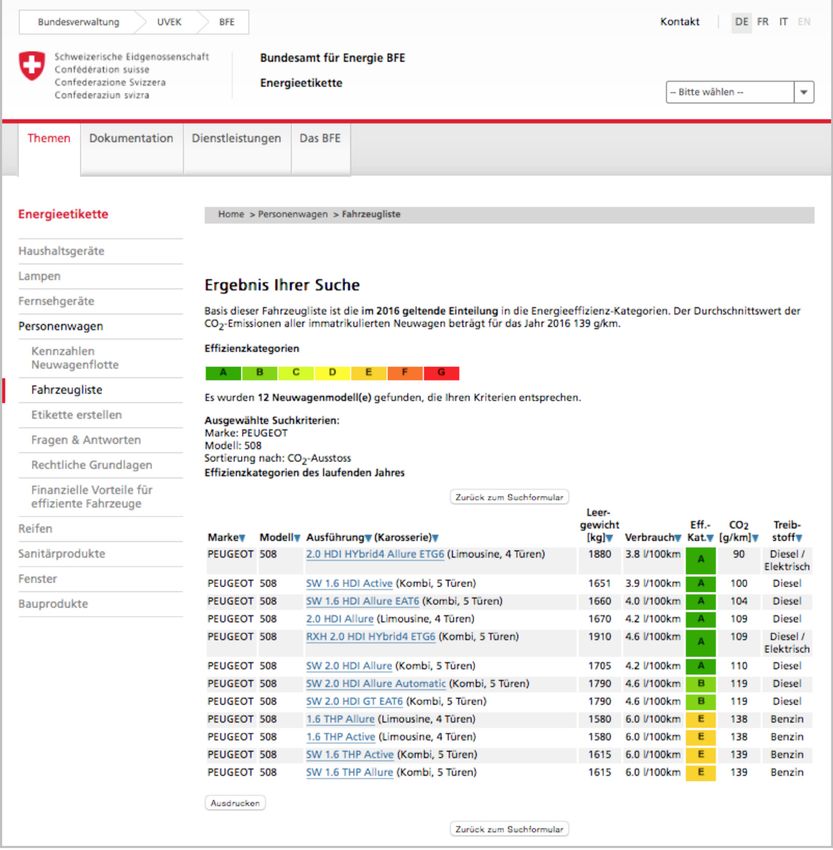Screen dimensions: 833x850
Task: Go to Personenwagen breadcrumb link
Action: click(293, 214)
